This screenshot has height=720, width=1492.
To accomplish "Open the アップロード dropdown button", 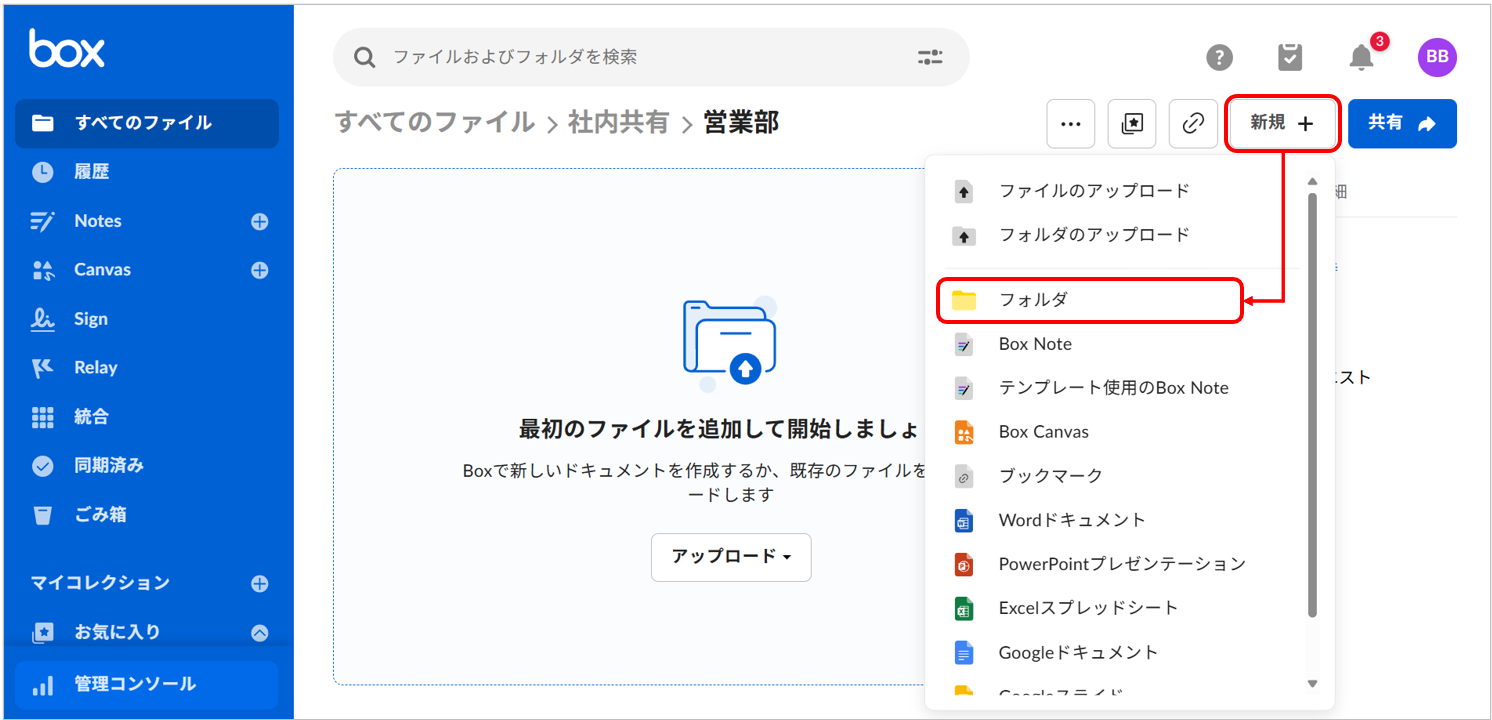I will tap(731, 557).
